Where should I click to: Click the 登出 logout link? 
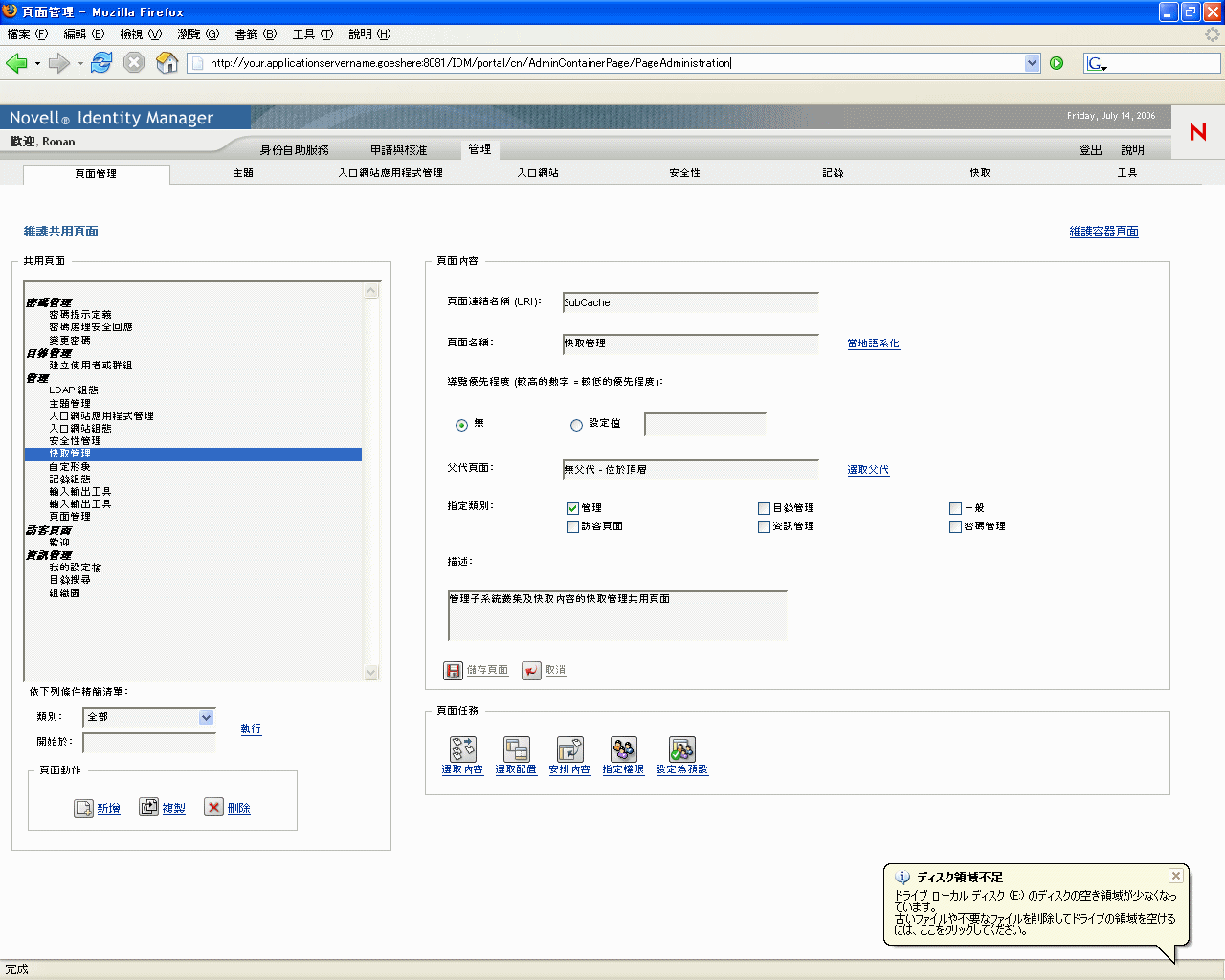1090,150
